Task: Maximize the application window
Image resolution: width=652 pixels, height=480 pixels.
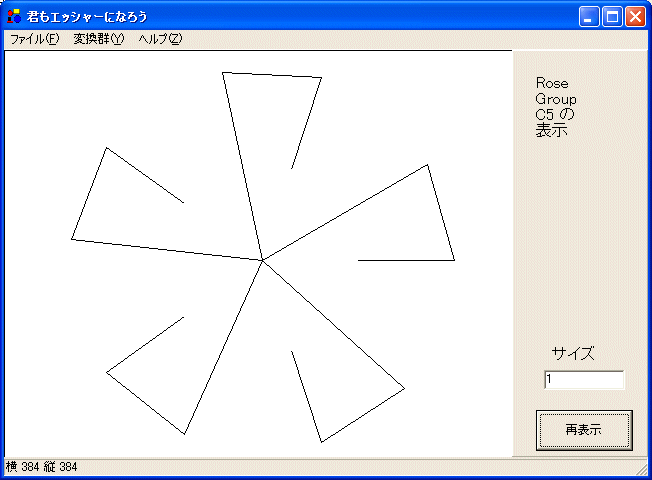Action: point(612,16)
